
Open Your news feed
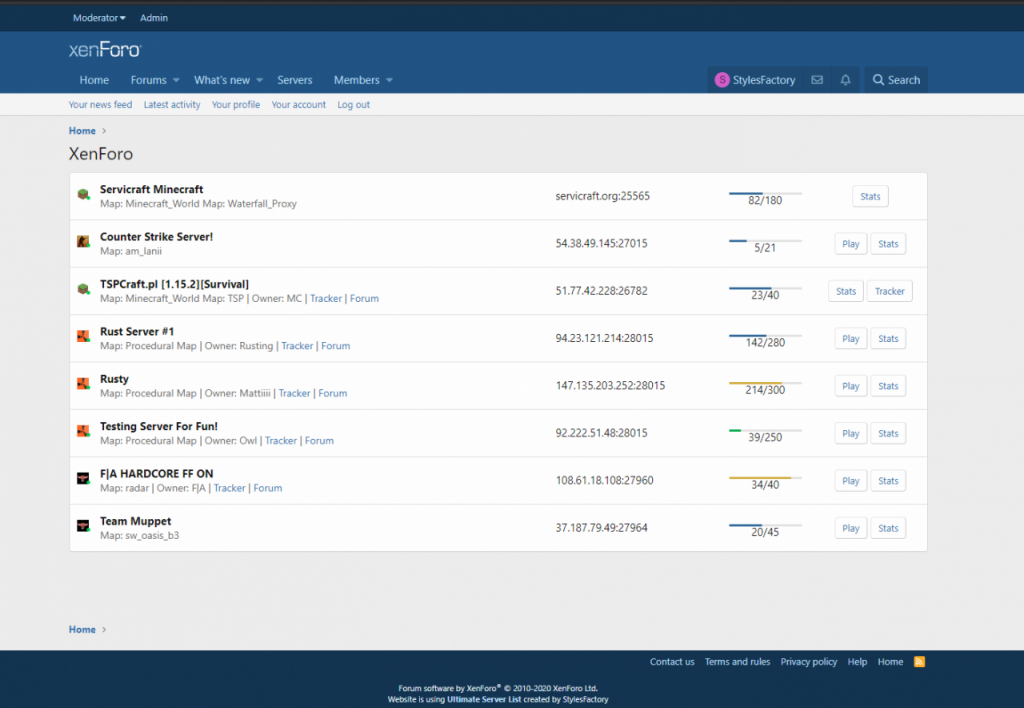tap(101, 105)
